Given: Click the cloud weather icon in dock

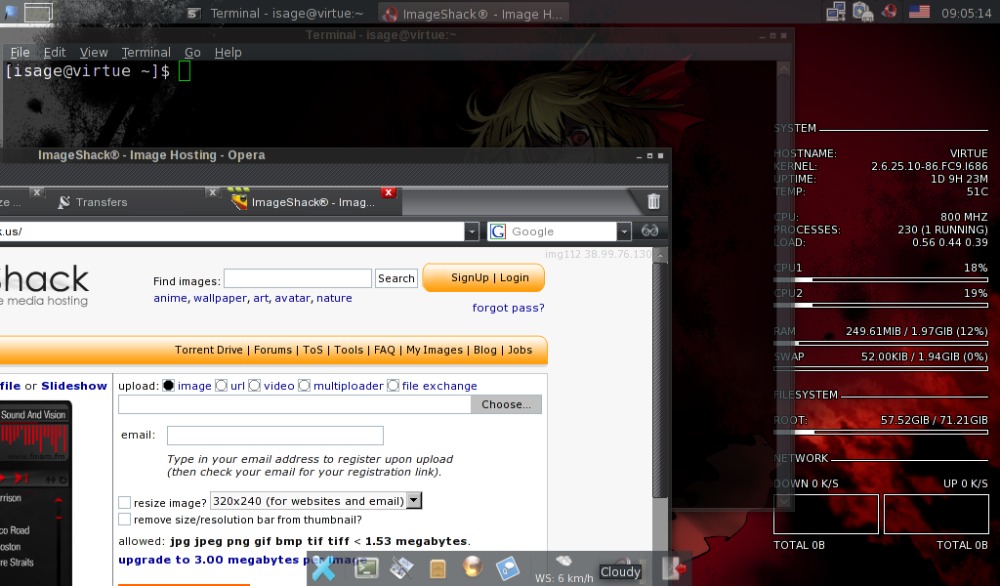Looking at the screenshot, I should coord(564,560).
